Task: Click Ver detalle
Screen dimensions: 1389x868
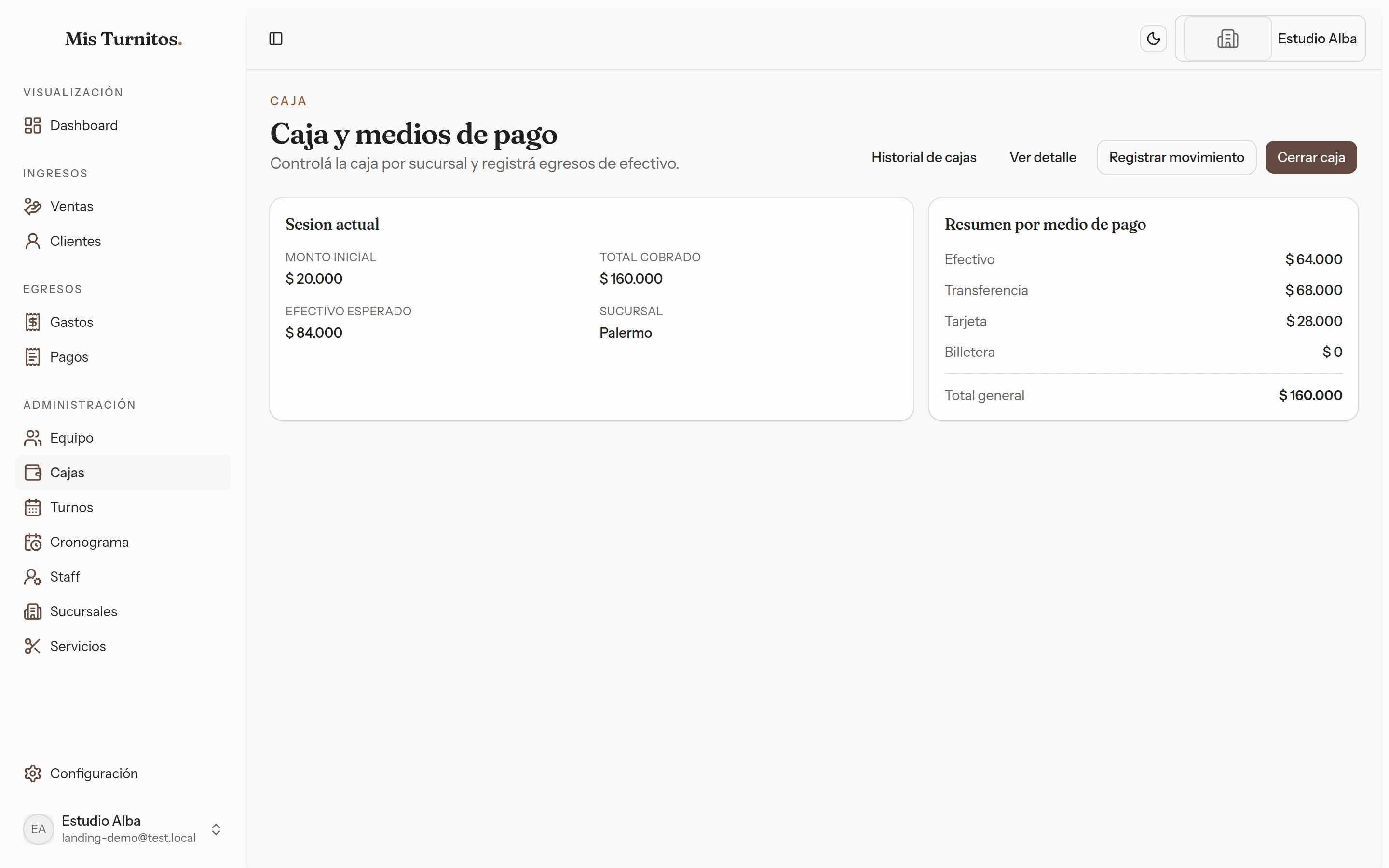Action: pyautogui.click(x=1042, y=157)
